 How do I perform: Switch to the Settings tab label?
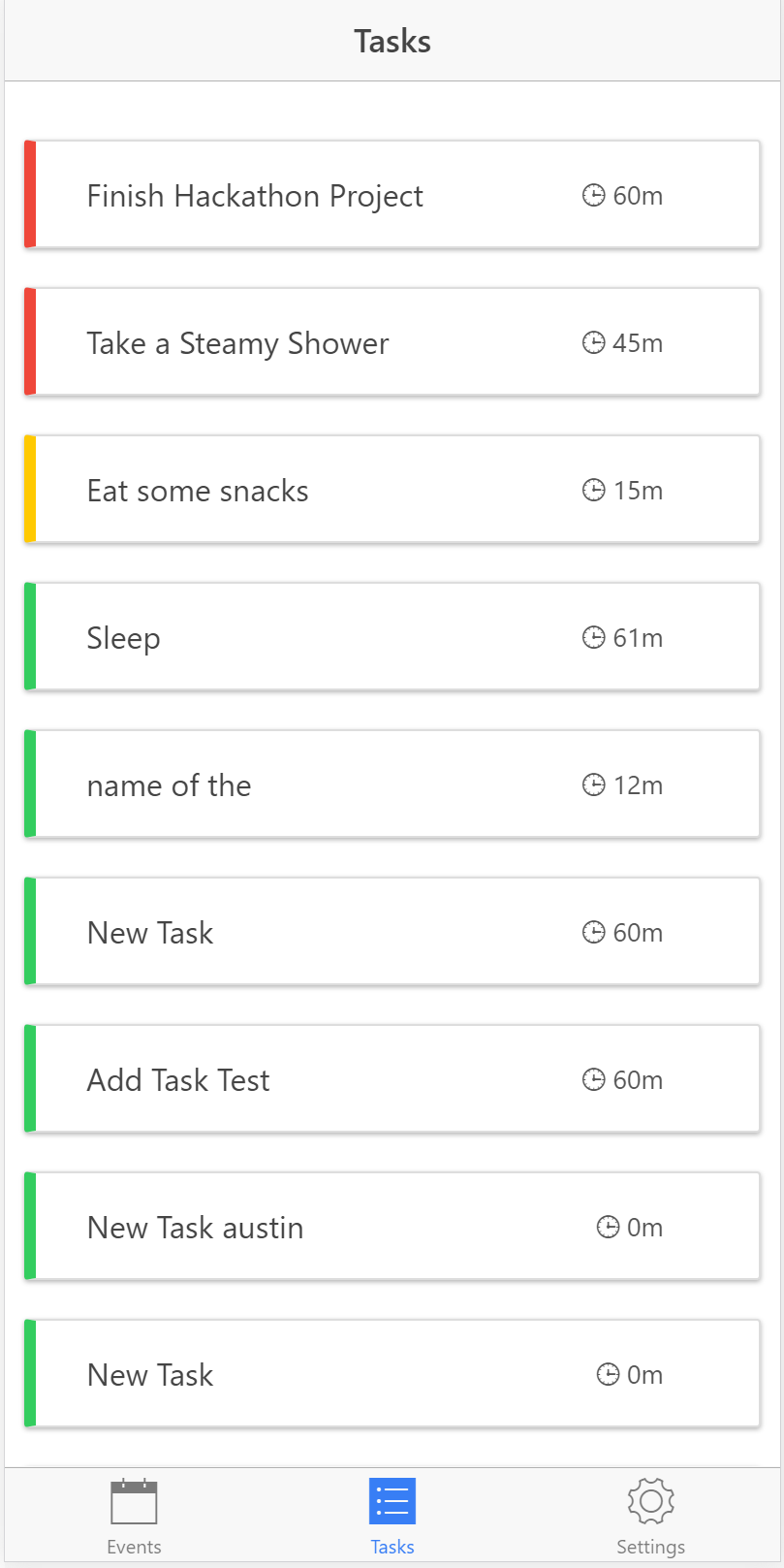click(650, 1547)
